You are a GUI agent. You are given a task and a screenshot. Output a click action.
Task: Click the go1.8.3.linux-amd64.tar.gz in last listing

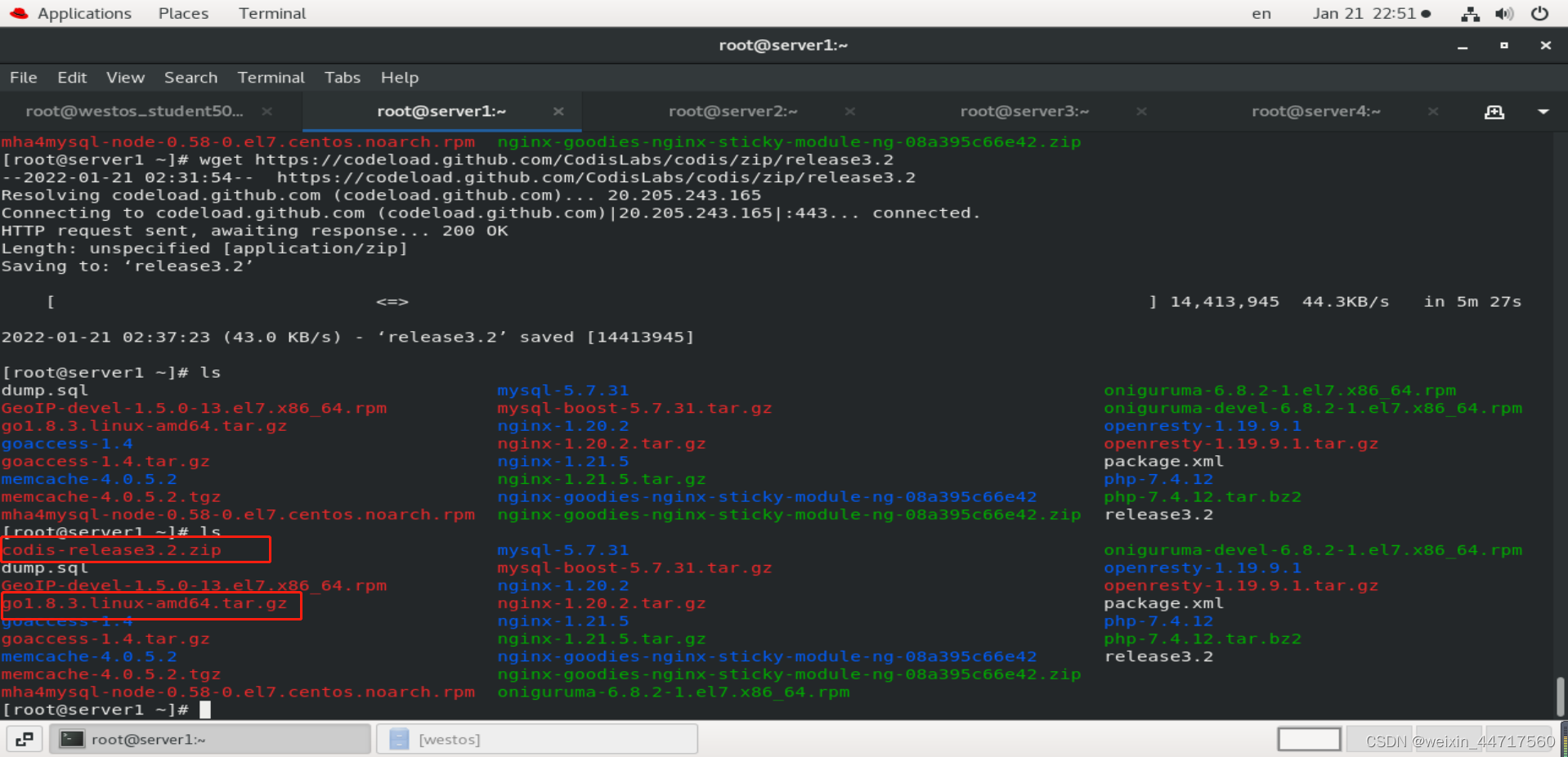pyautogui.click(x=145, y=604)
